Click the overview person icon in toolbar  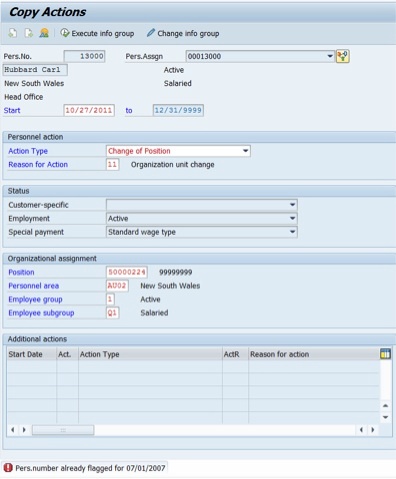(x=44, y=33)
